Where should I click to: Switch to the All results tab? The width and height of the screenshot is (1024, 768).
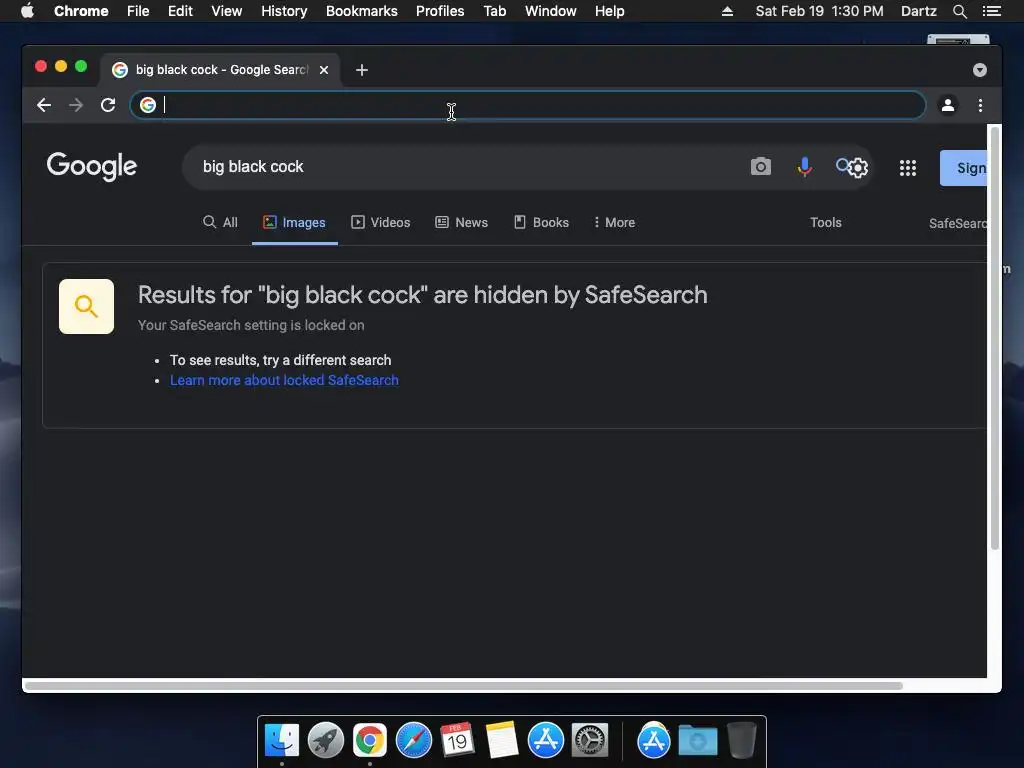coord(220,223)
